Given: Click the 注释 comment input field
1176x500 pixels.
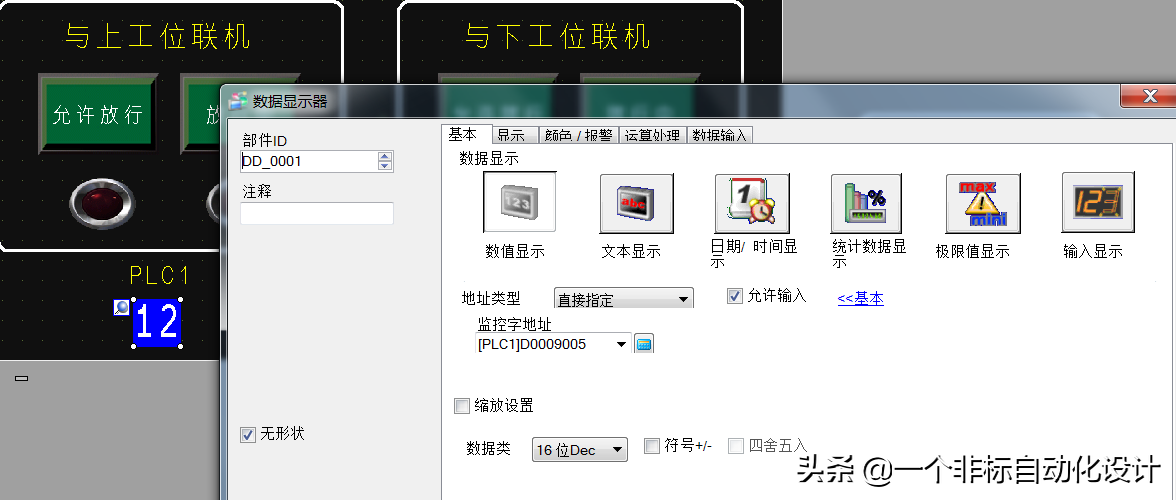Looking at the screenshot, I should click(x=317, y=213).
